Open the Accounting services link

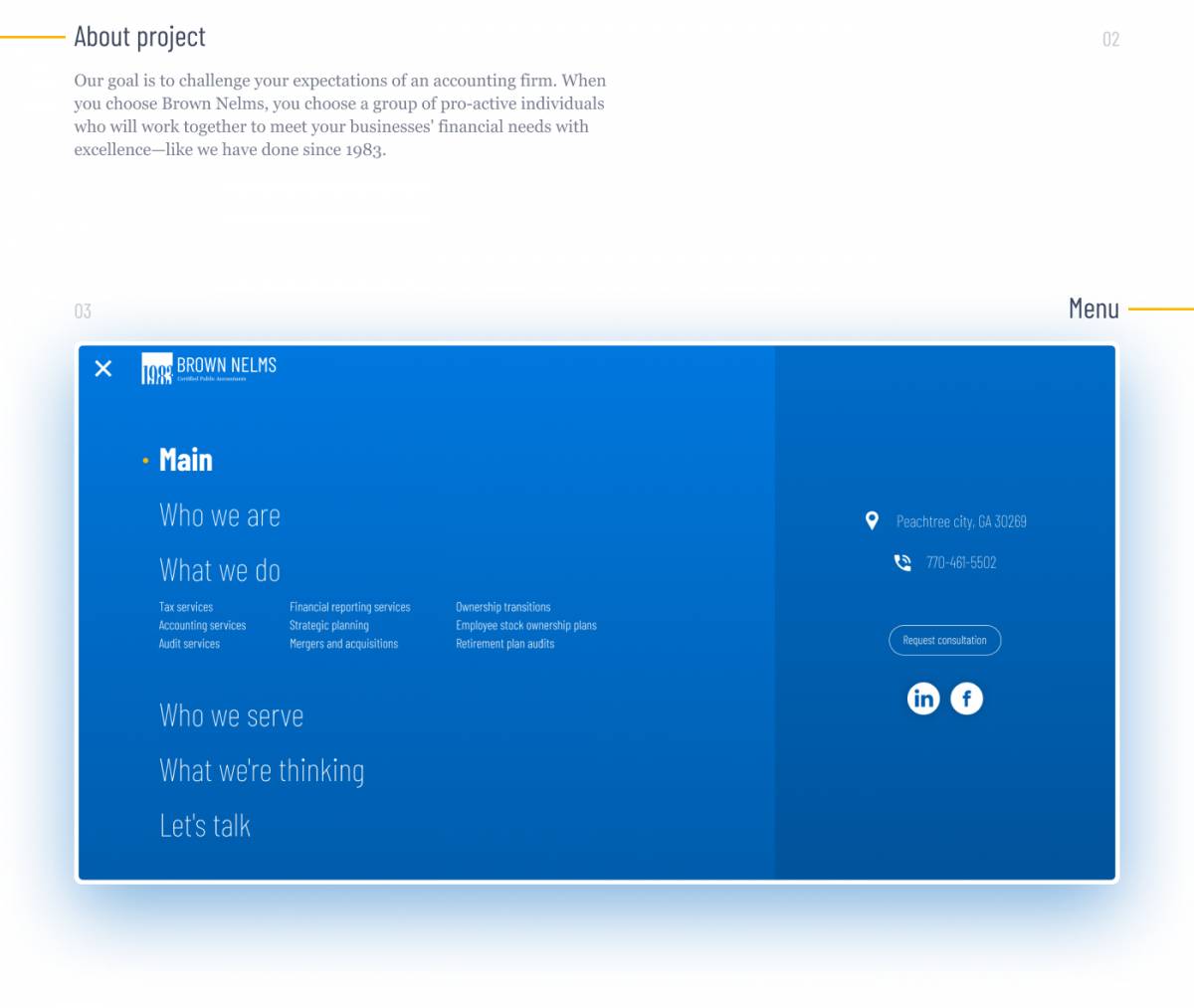(202, 626)
